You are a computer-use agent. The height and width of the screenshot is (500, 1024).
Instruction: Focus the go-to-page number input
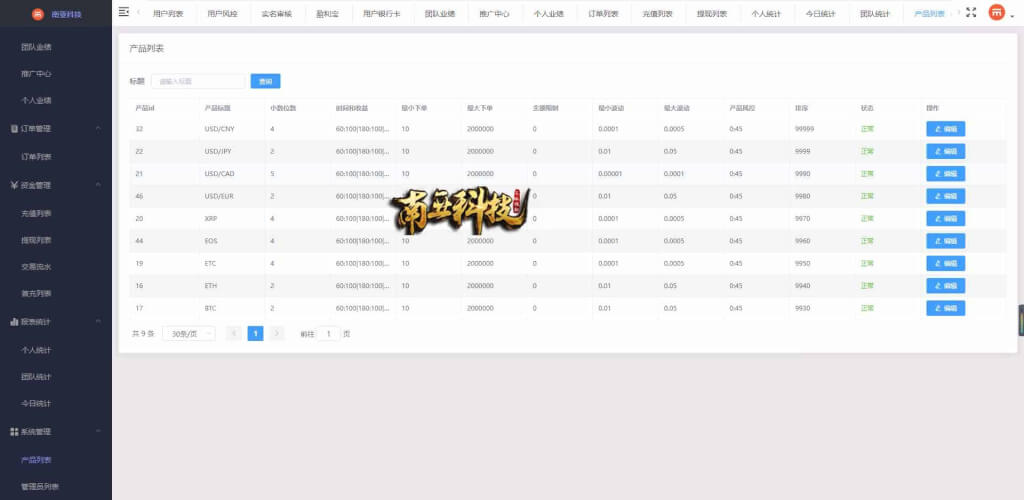tap(328, 334)
